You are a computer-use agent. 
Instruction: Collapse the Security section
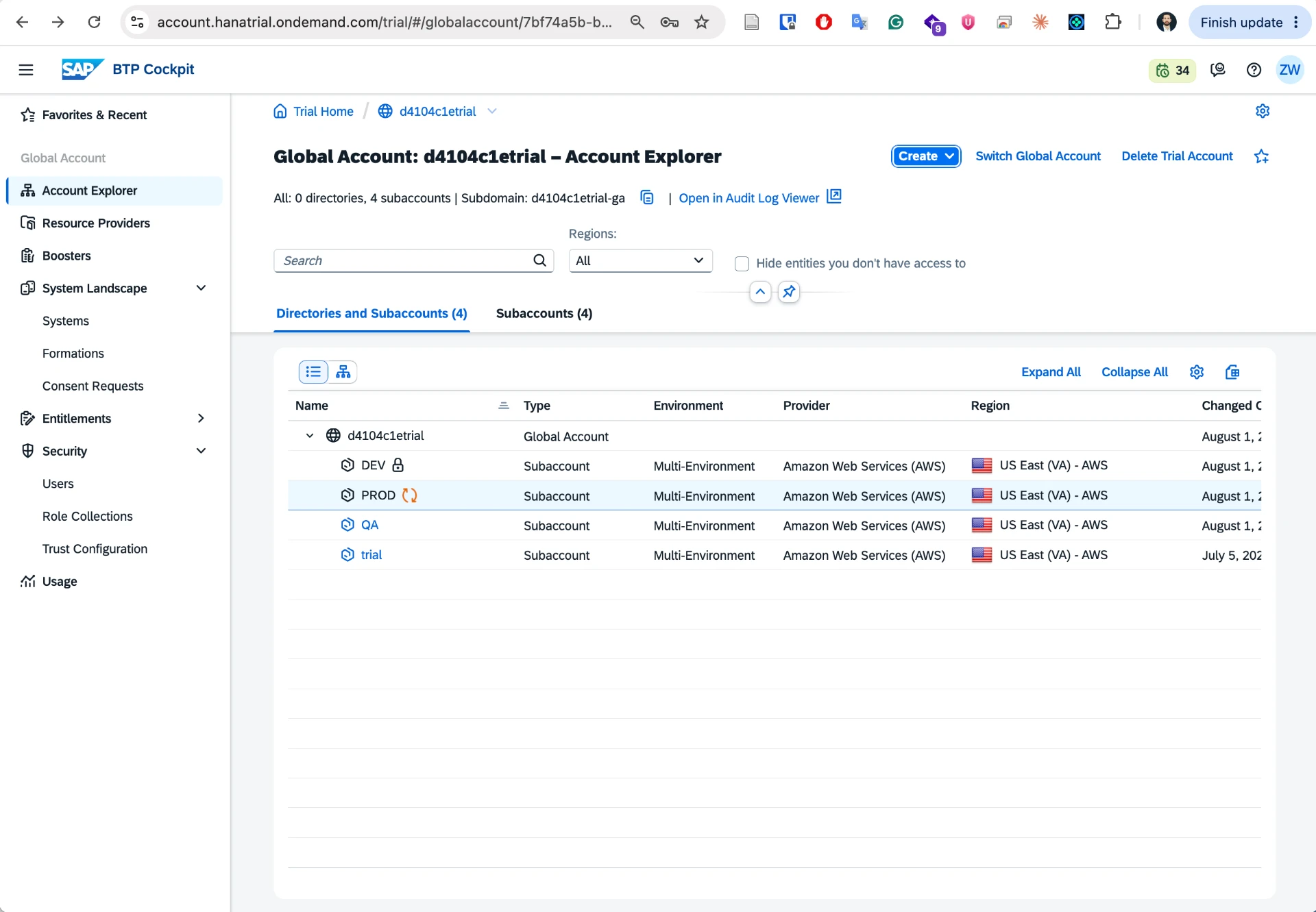[201, 451]
